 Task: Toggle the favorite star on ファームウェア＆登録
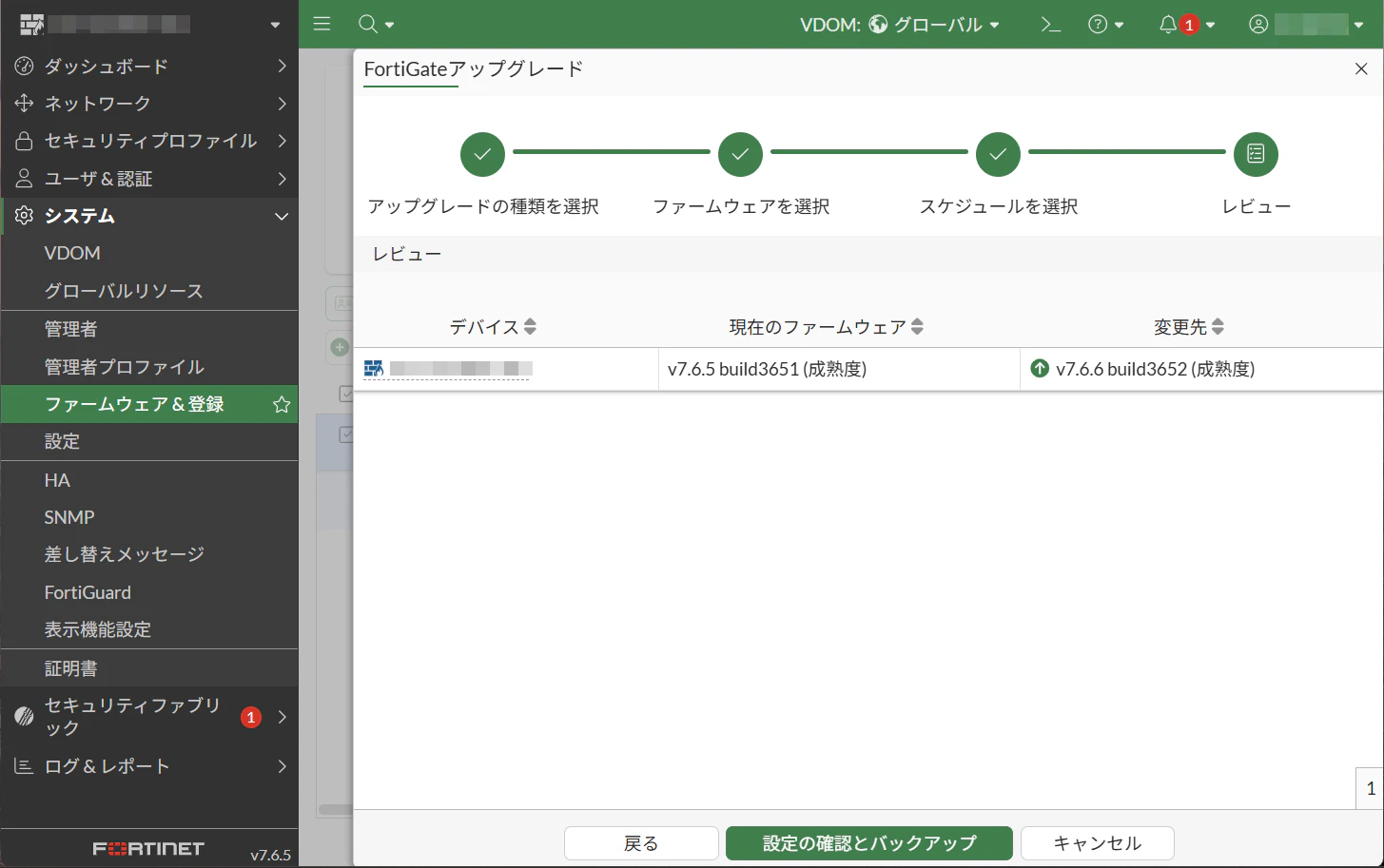click(x=281, y=404)
